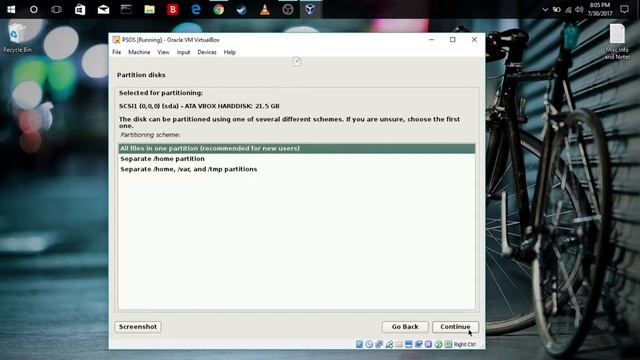
Task: Open Mail app on the taskbar
Action: pyautogui.click(x=103, y=9)
